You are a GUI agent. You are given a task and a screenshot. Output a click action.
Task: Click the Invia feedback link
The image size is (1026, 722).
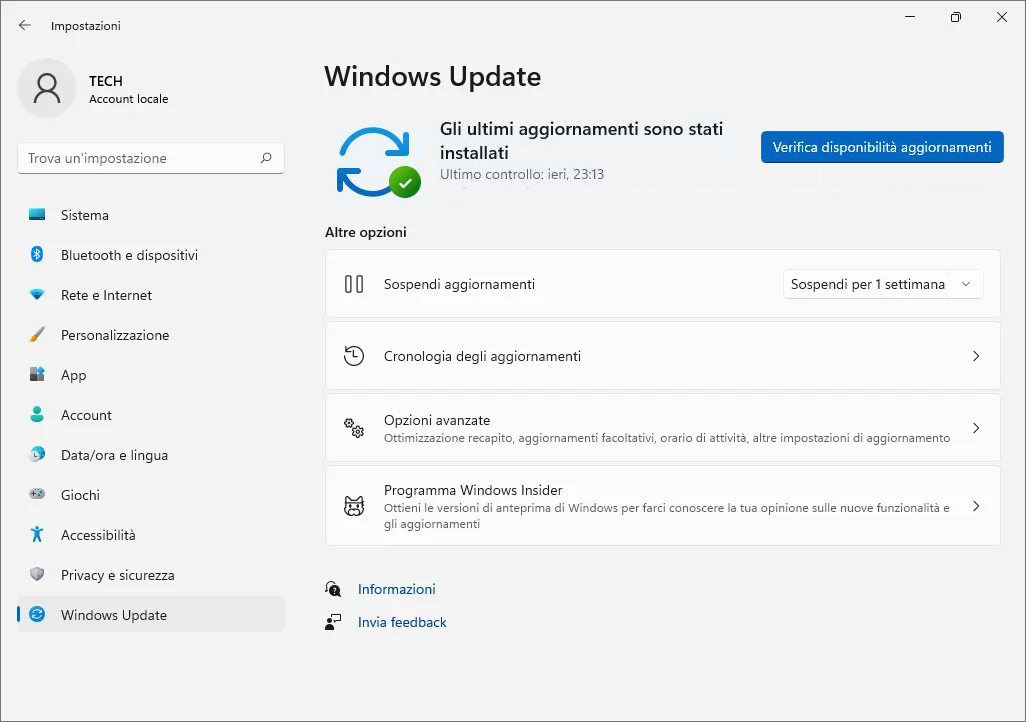click(402, 622)
